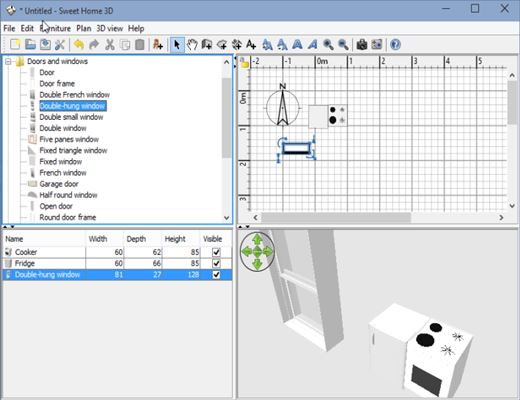Image resolution: width=520 pixels, height=400 pixels.
Task: Activate the Pan hand tool
Action: click(x=192, y=44)
